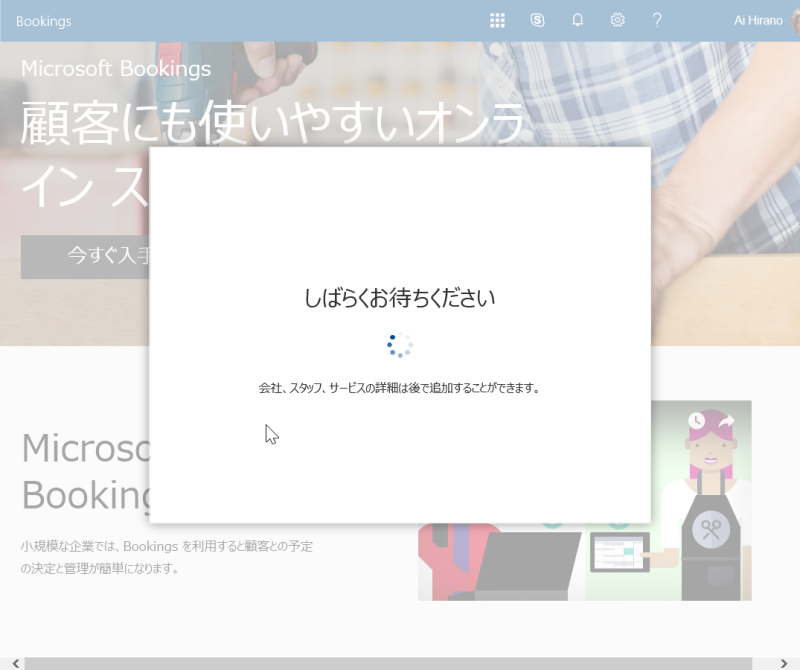This screenshot has width=800, height=670.
Task: Click the Microsoft Bookings hero title
Action: pos(116,68)
